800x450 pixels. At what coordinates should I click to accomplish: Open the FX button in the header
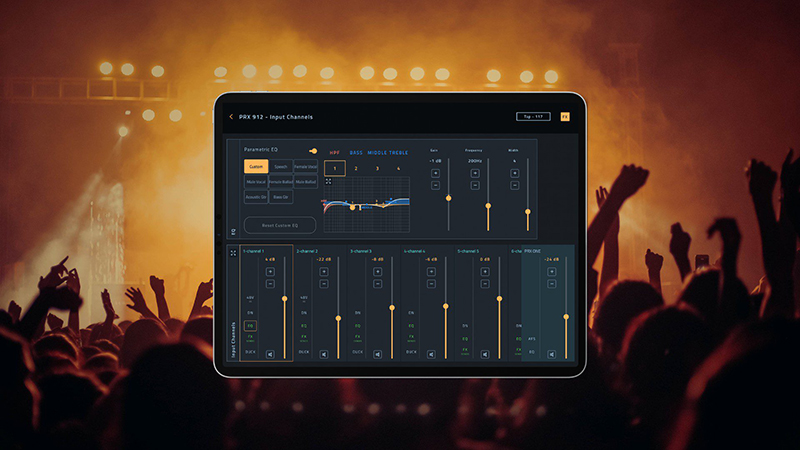tap(565, 117)
